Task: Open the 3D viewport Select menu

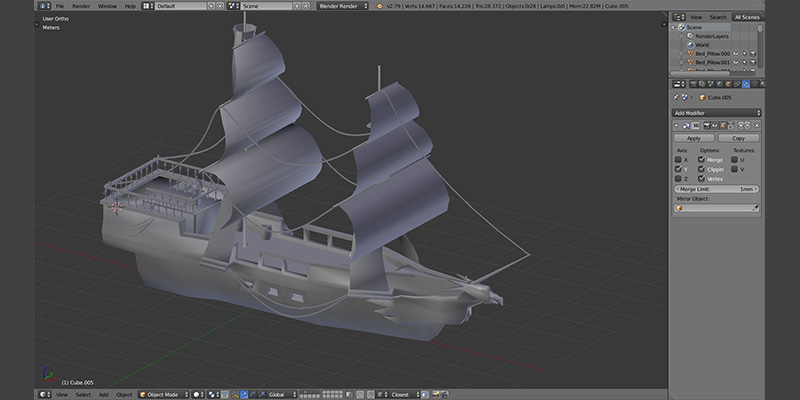Action: tap(83, 394)
